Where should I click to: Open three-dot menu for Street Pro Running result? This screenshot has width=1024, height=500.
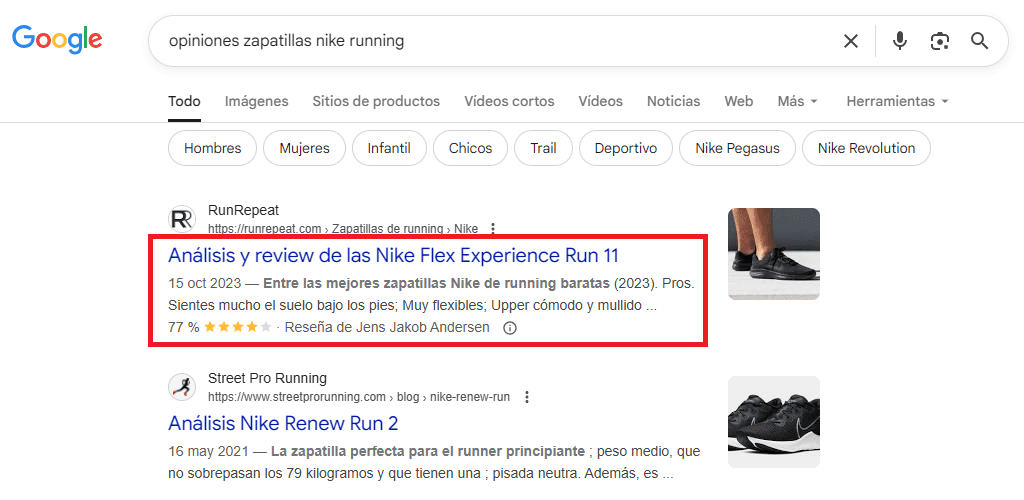tap(527, 397)
